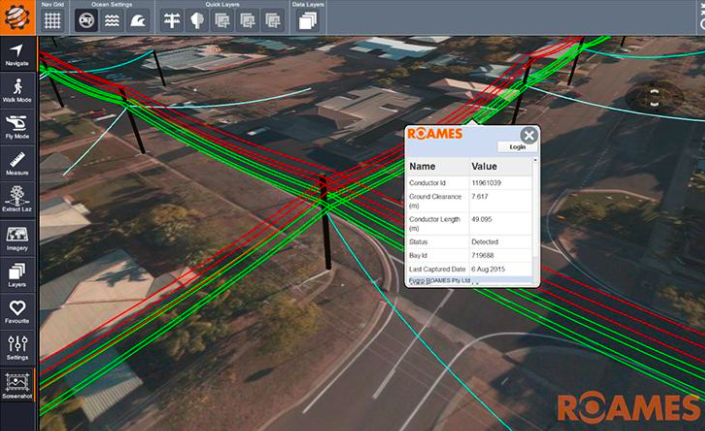Click the Extract Laz tool
The height and width of the screenshot is (431, 705).
pos(17,198)
